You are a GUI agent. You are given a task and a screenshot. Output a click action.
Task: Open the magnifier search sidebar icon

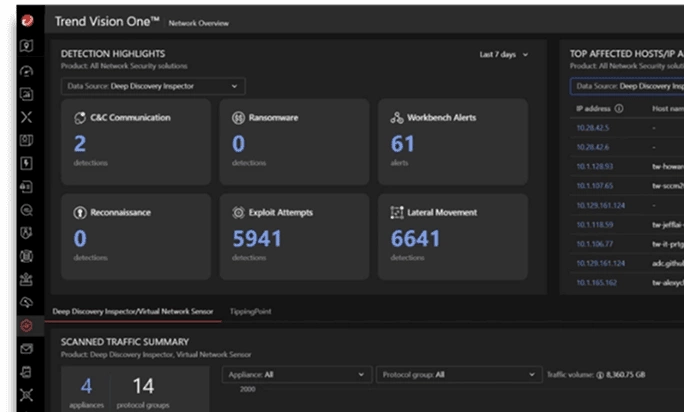pyautogui.click(x=27, y=210)
